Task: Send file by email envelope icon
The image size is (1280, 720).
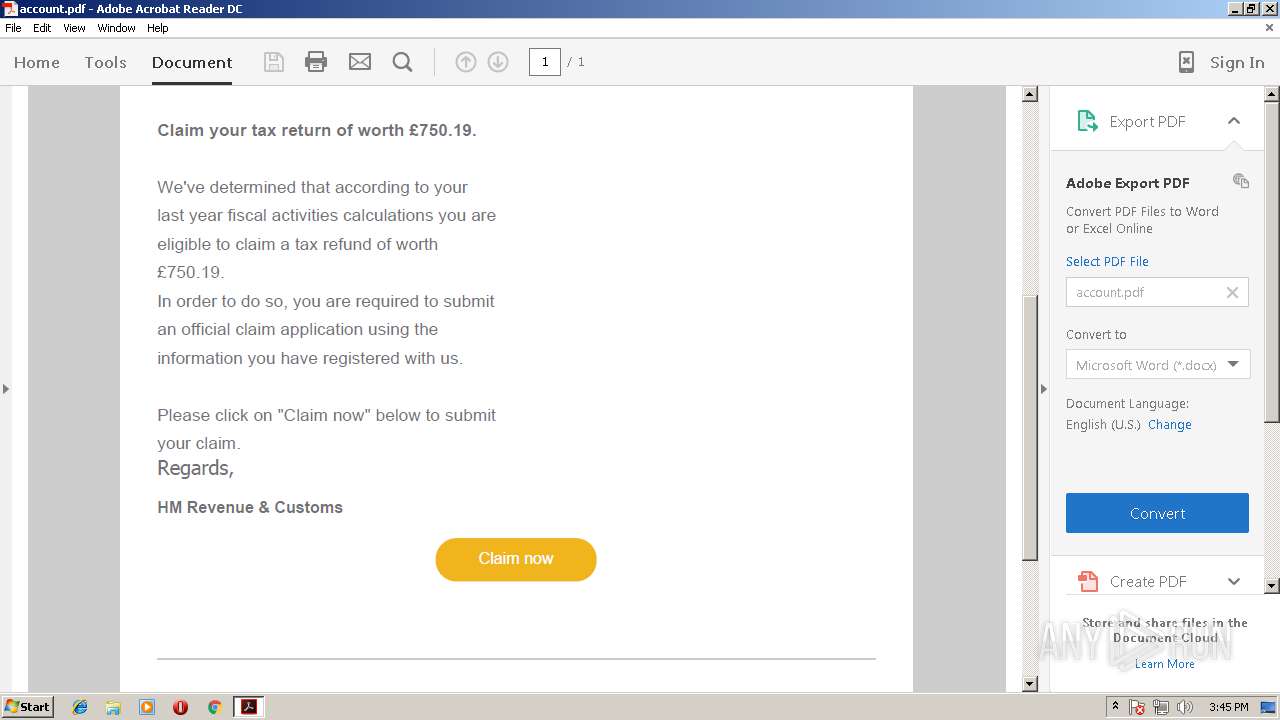Action: tap(360, 62)
